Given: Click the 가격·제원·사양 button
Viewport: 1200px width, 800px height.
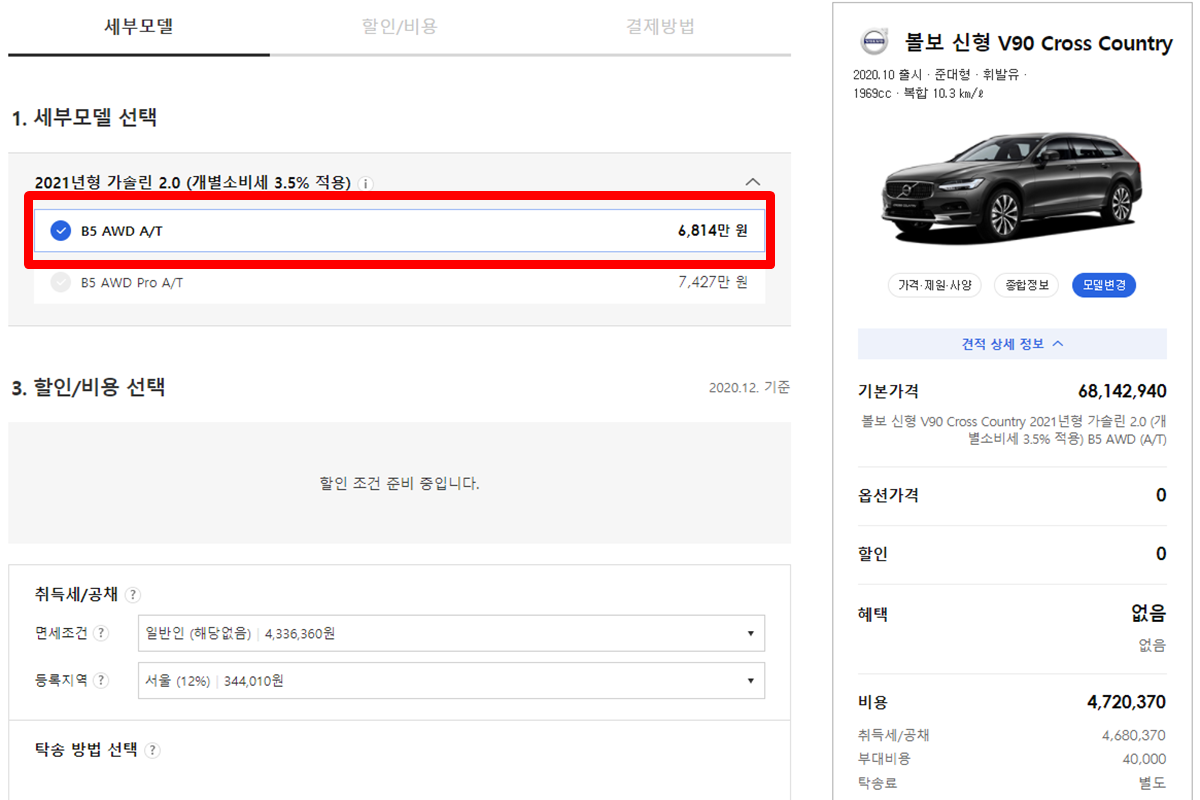Looking at the screenshot, I should pyautogui.click(x=935, y=285).
